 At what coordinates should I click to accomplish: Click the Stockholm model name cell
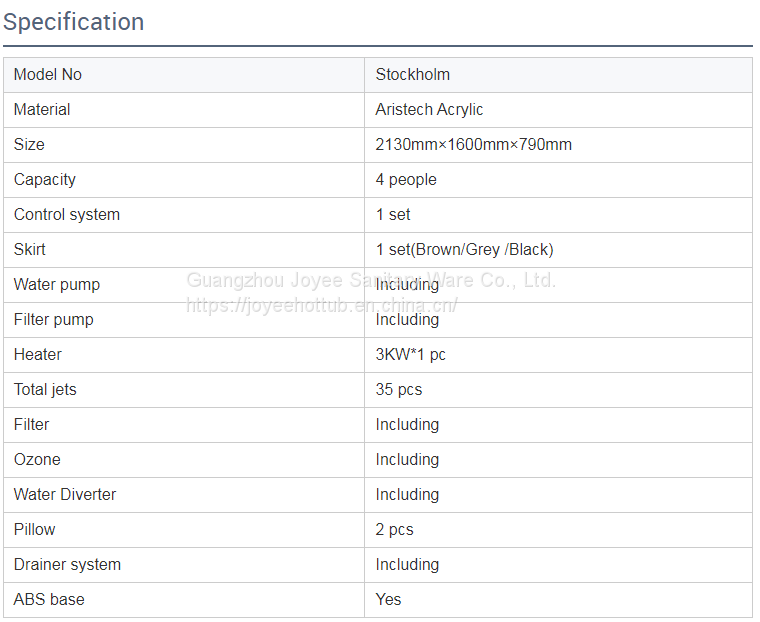tap(413, 75)
